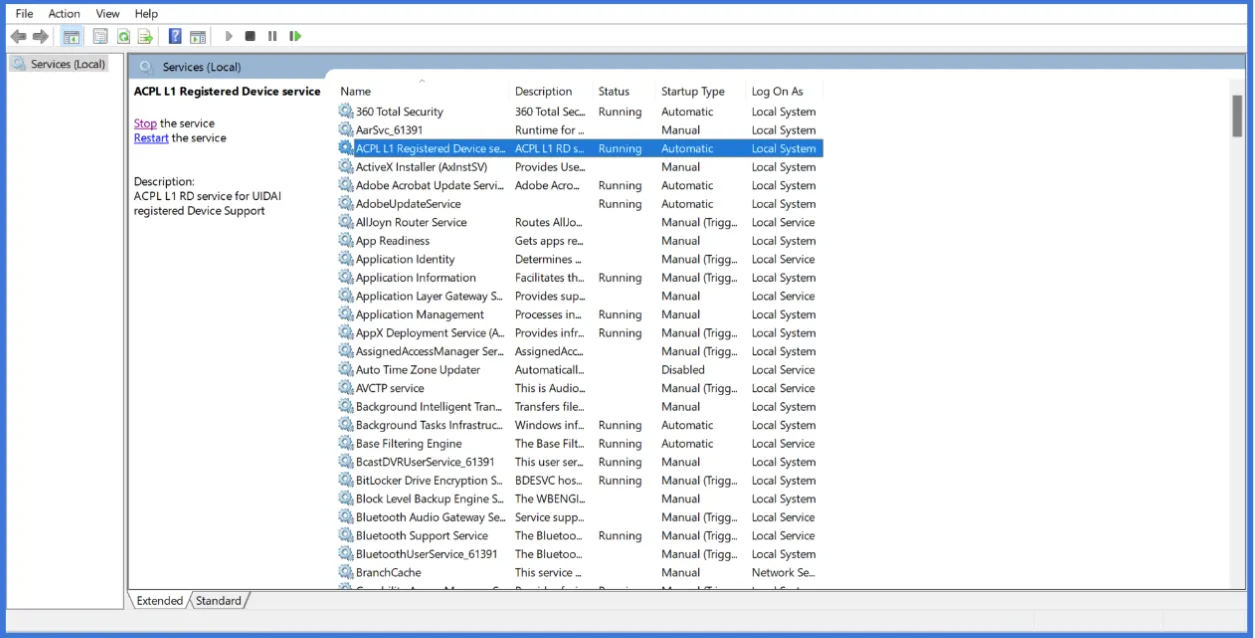Screen dimensions: 1255x638
Task: Click the gear icon beside AssignedAccessManager Service
Action: [x=346, y=351]
